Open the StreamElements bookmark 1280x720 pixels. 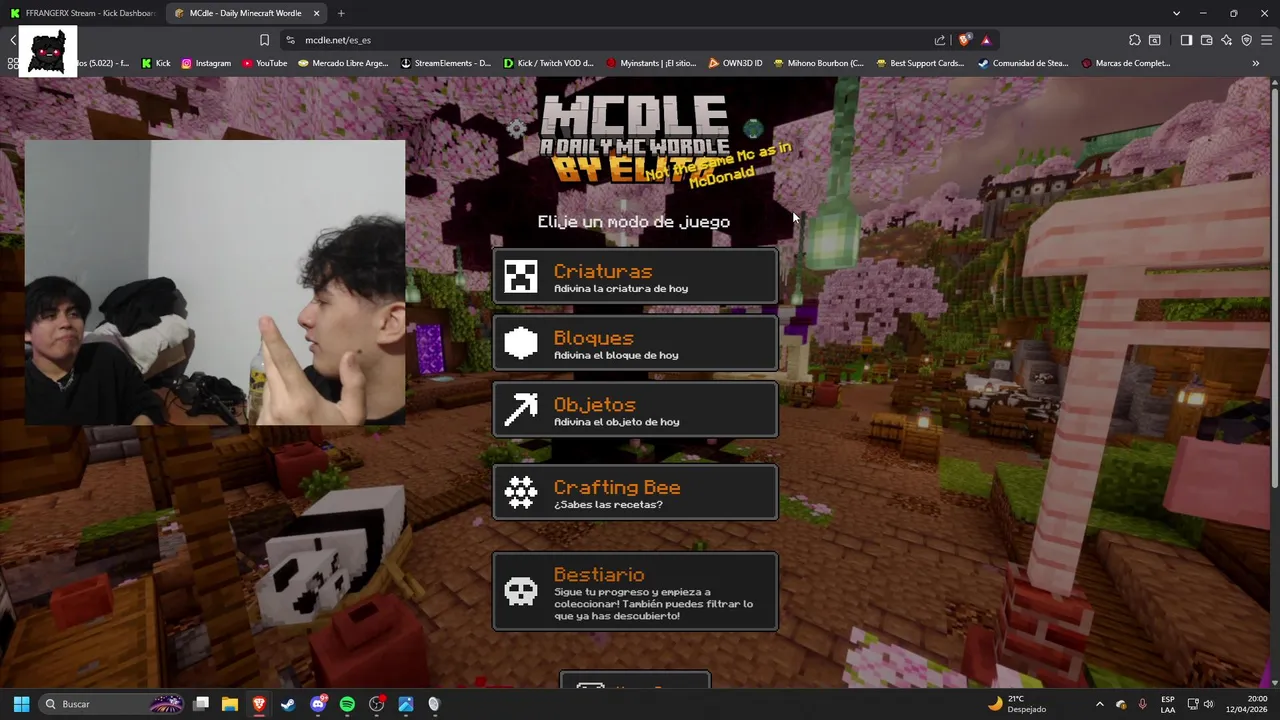click(445, 63)
